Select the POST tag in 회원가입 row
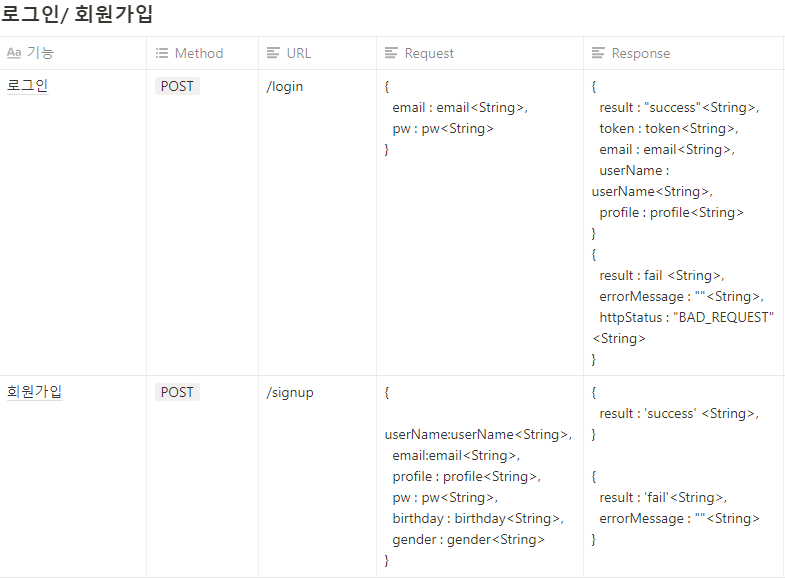 (177, 392)
